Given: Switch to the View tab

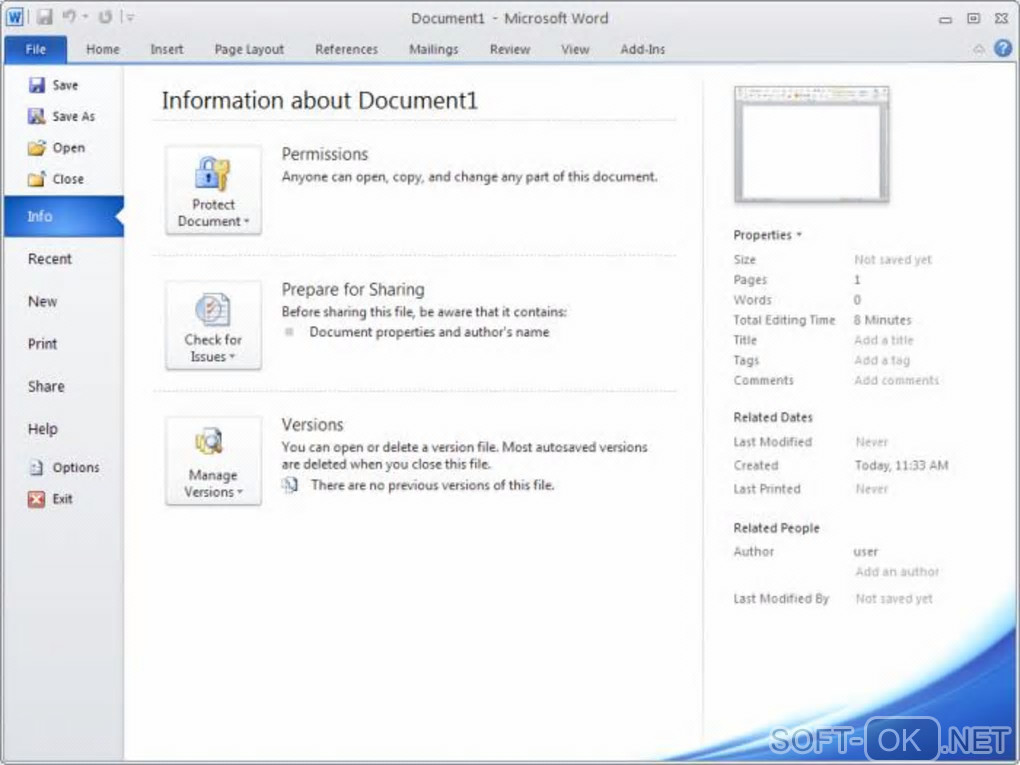Looking at the screenshot, I should (575, 49).
